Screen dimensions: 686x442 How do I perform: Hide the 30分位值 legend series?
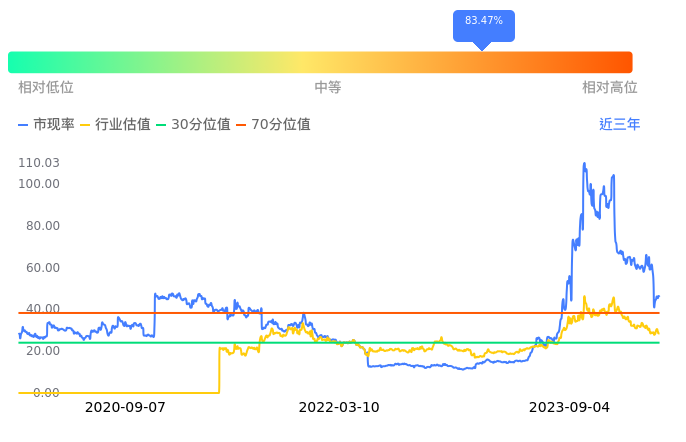tap(191, 125)
